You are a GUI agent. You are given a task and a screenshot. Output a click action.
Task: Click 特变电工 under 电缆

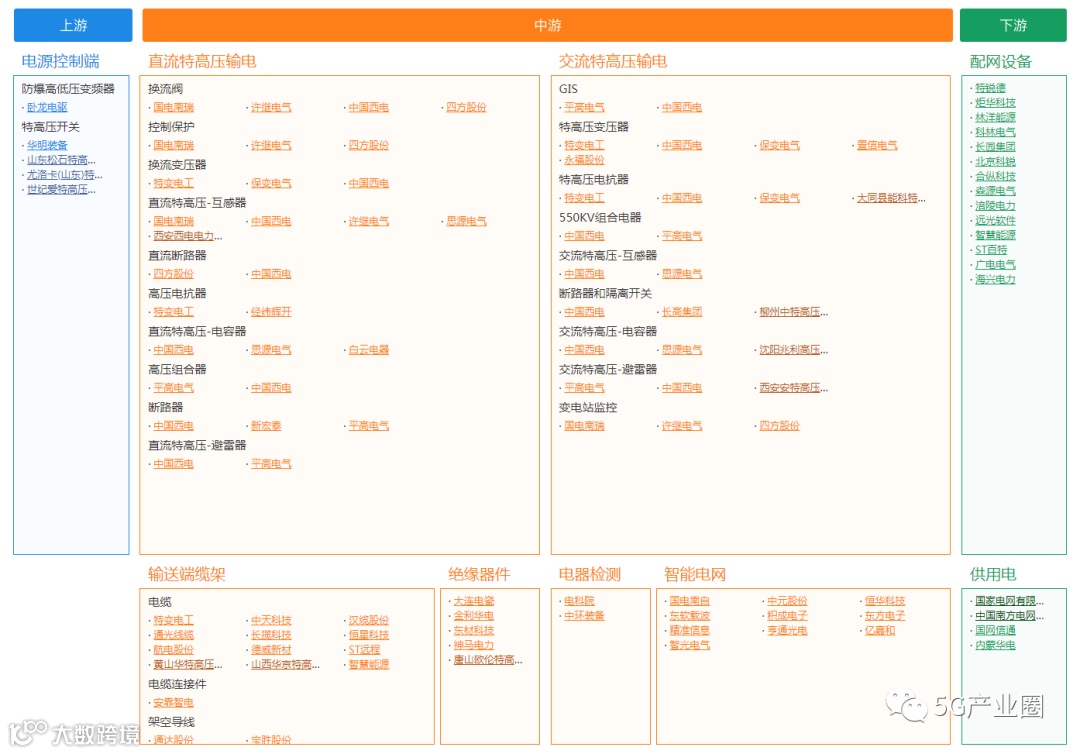pyautogui.click(x=174, y=620)
